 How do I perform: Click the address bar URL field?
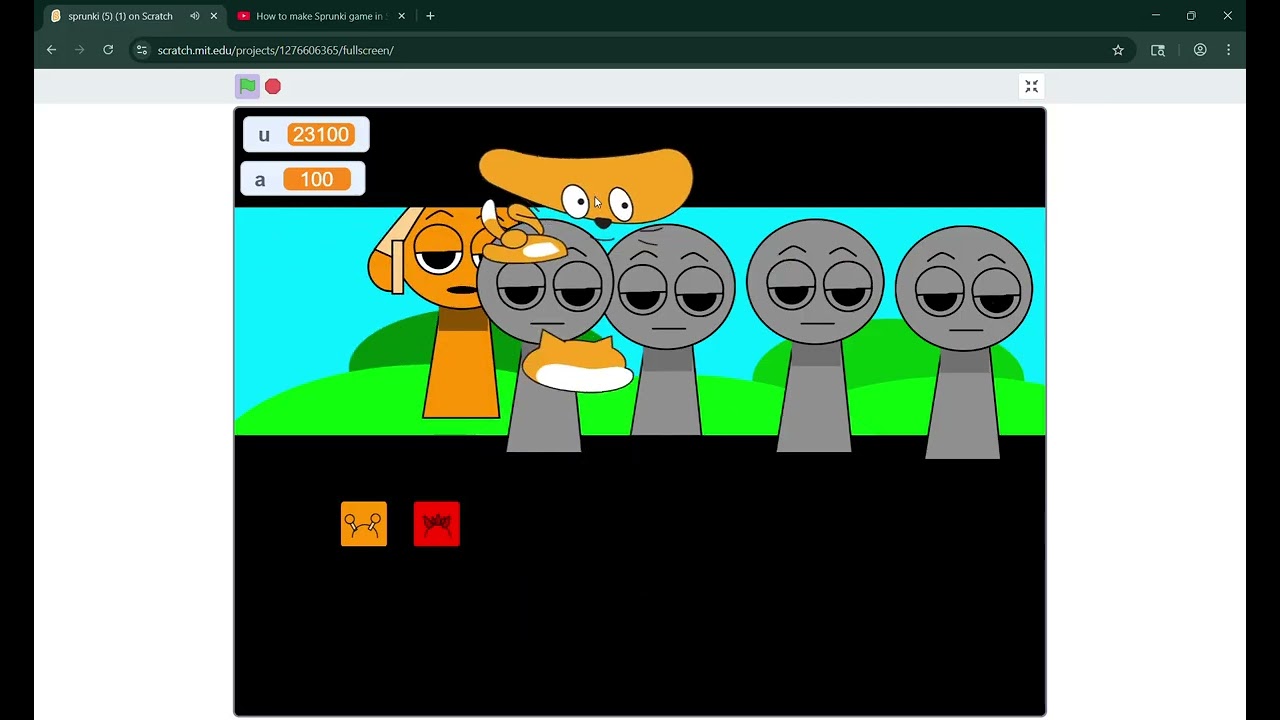[630, 50]
